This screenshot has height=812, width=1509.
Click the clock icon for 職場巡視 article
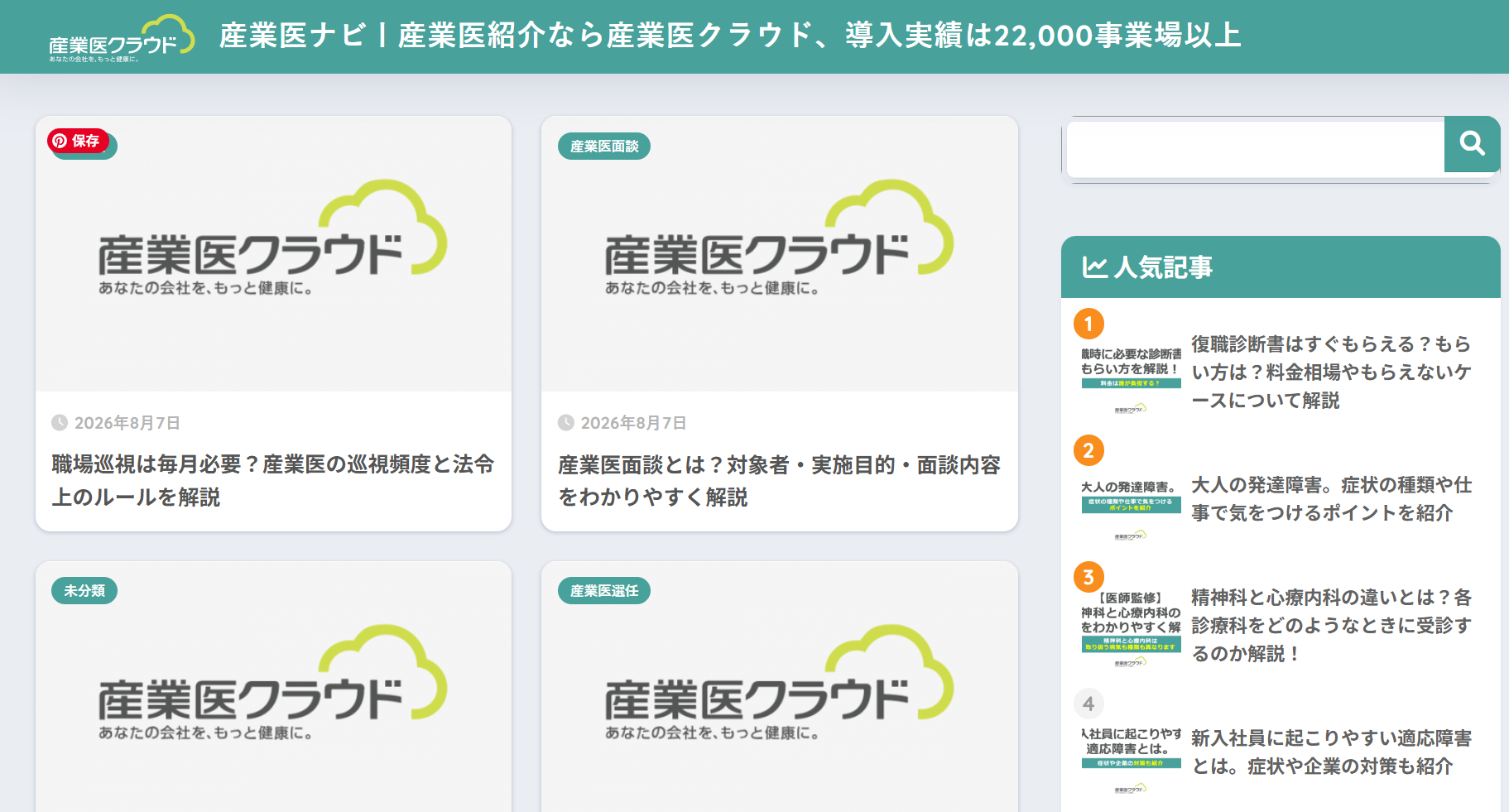pos(60,423)
